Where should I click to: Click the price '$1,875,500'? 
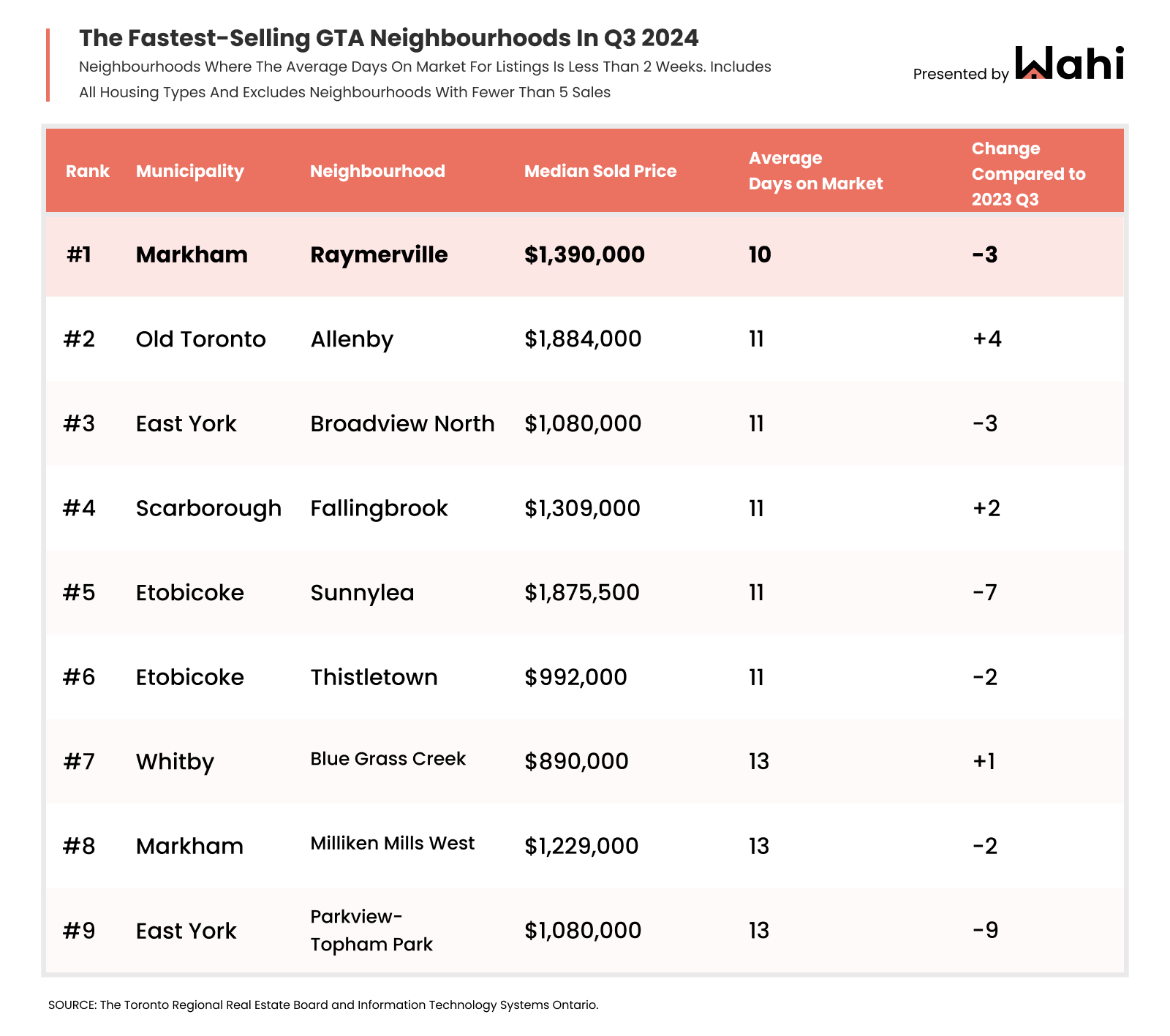point(582,592)
